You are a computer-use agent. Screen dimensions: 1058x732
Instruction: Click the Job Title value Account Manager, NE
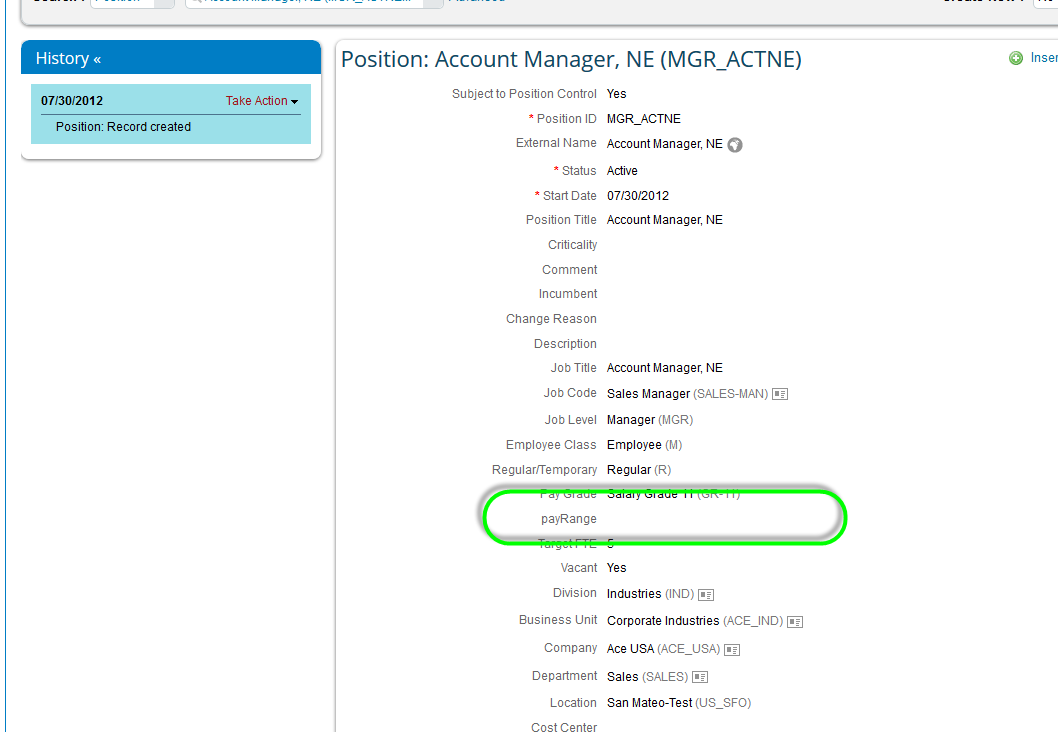click(665, 368)
